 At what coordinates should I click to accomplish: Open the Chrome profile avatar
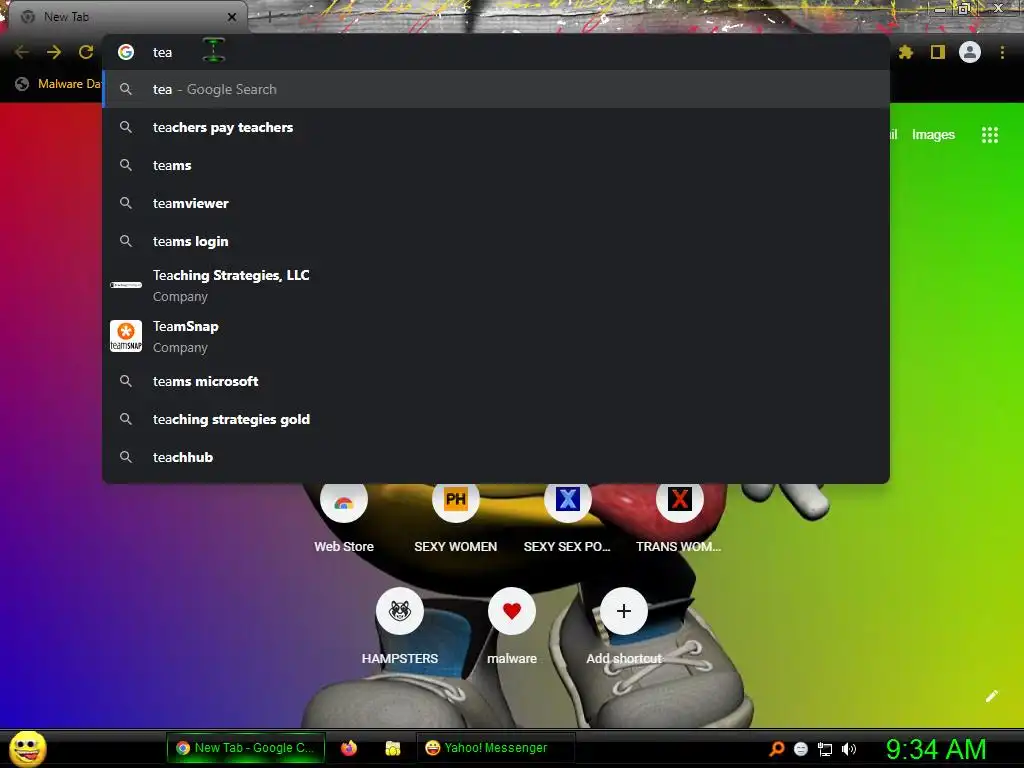click(x=970, y=52)
